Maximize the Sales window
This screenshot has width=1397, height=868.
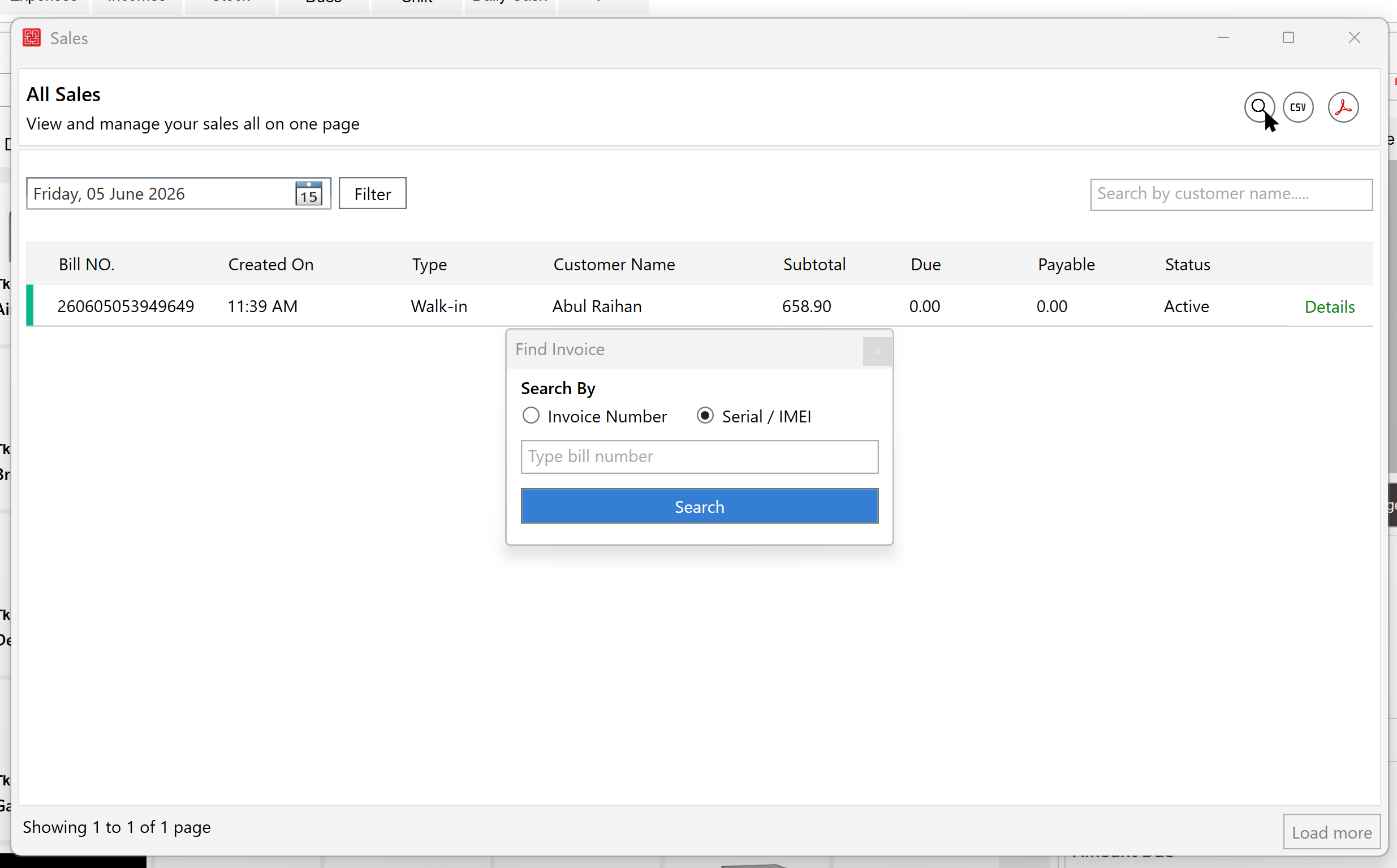click(x=1288, y=38)
